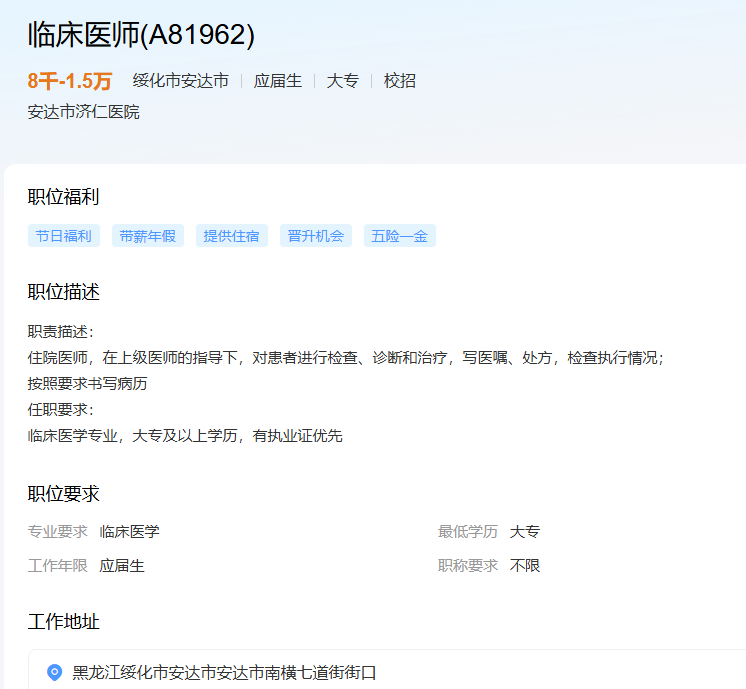The width and height of the screenshot is (746, 689).
Task: Click the 提供住宿 benefit tag
Action: [x=232, y=236]
